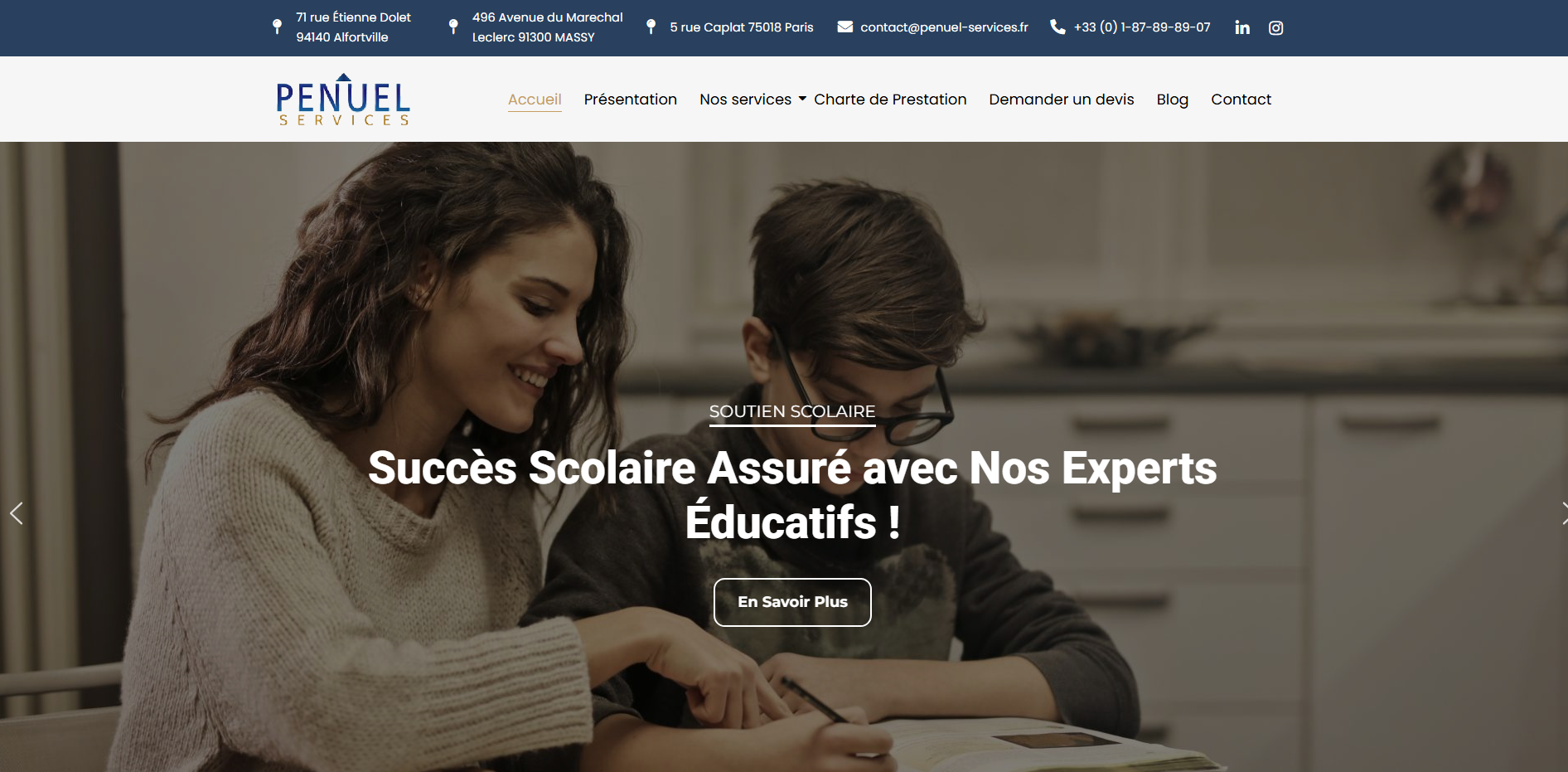Open the Nos services menu

[x=745, y=100]
